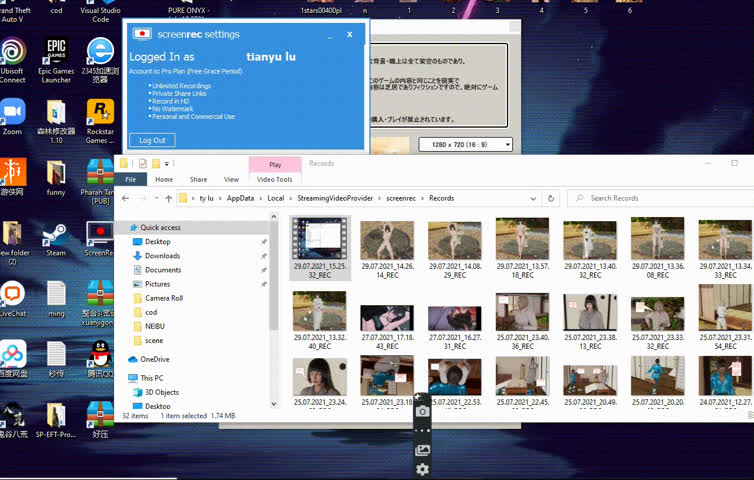Screen dimensions: 754x480
Task: Click StreamingVideoProvider in the address path
Action: pyautogui.click(x=335, y=198)
